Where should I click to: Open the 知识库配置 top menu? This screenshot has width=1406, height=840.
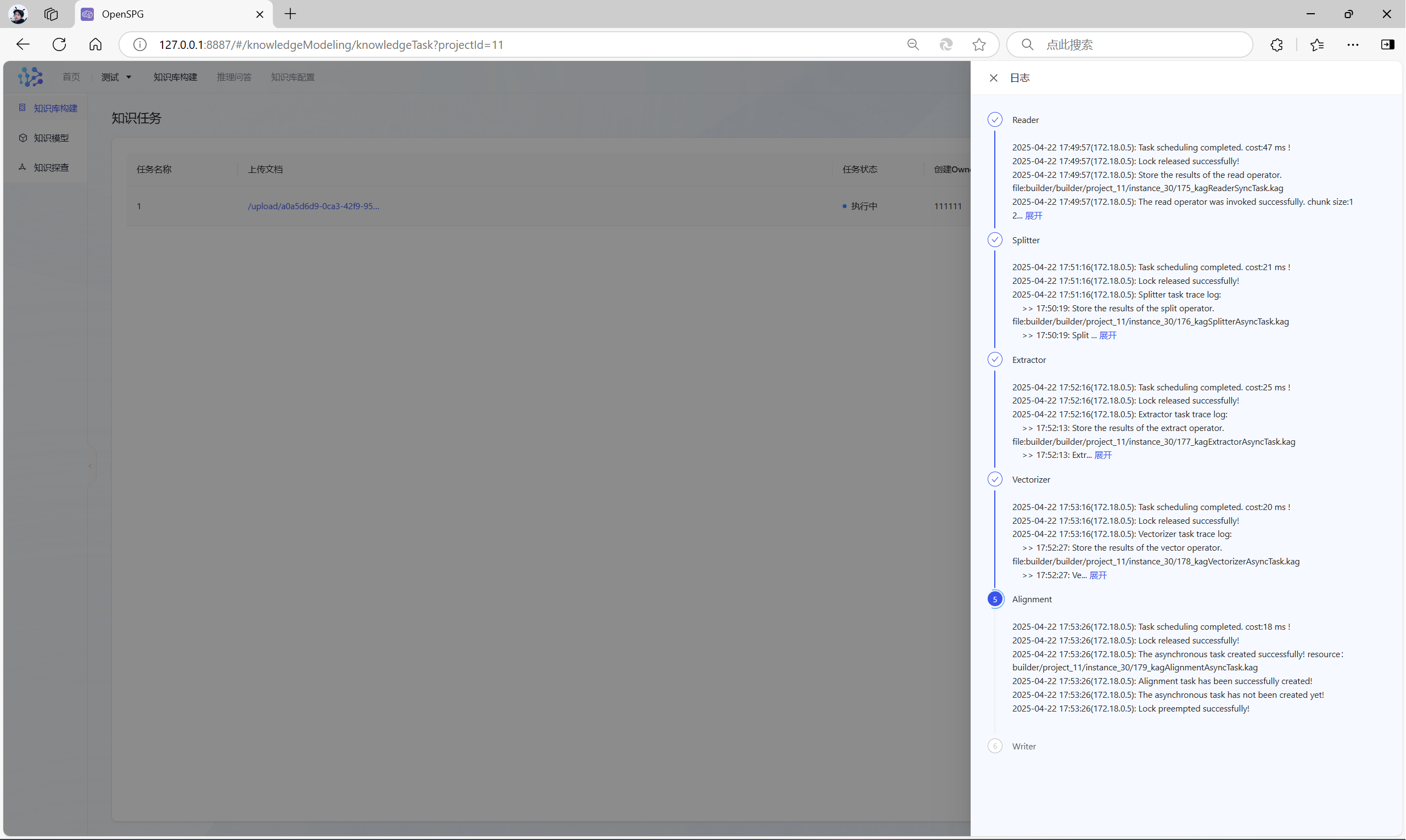click(292, 77)
